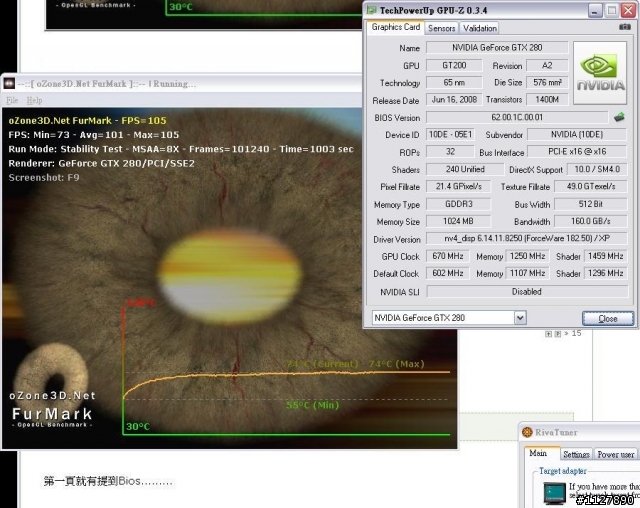Click the Shader 1459 MHz value

pos(605,256)
